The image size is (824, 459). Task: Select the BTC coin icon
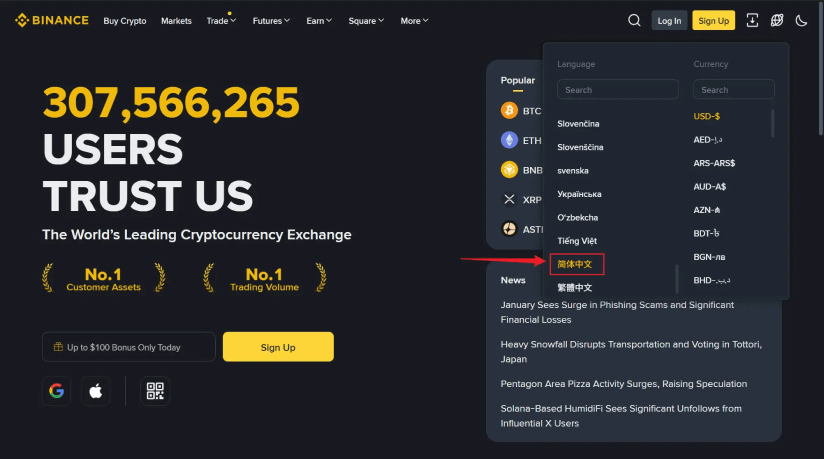(x=509, y=110)
